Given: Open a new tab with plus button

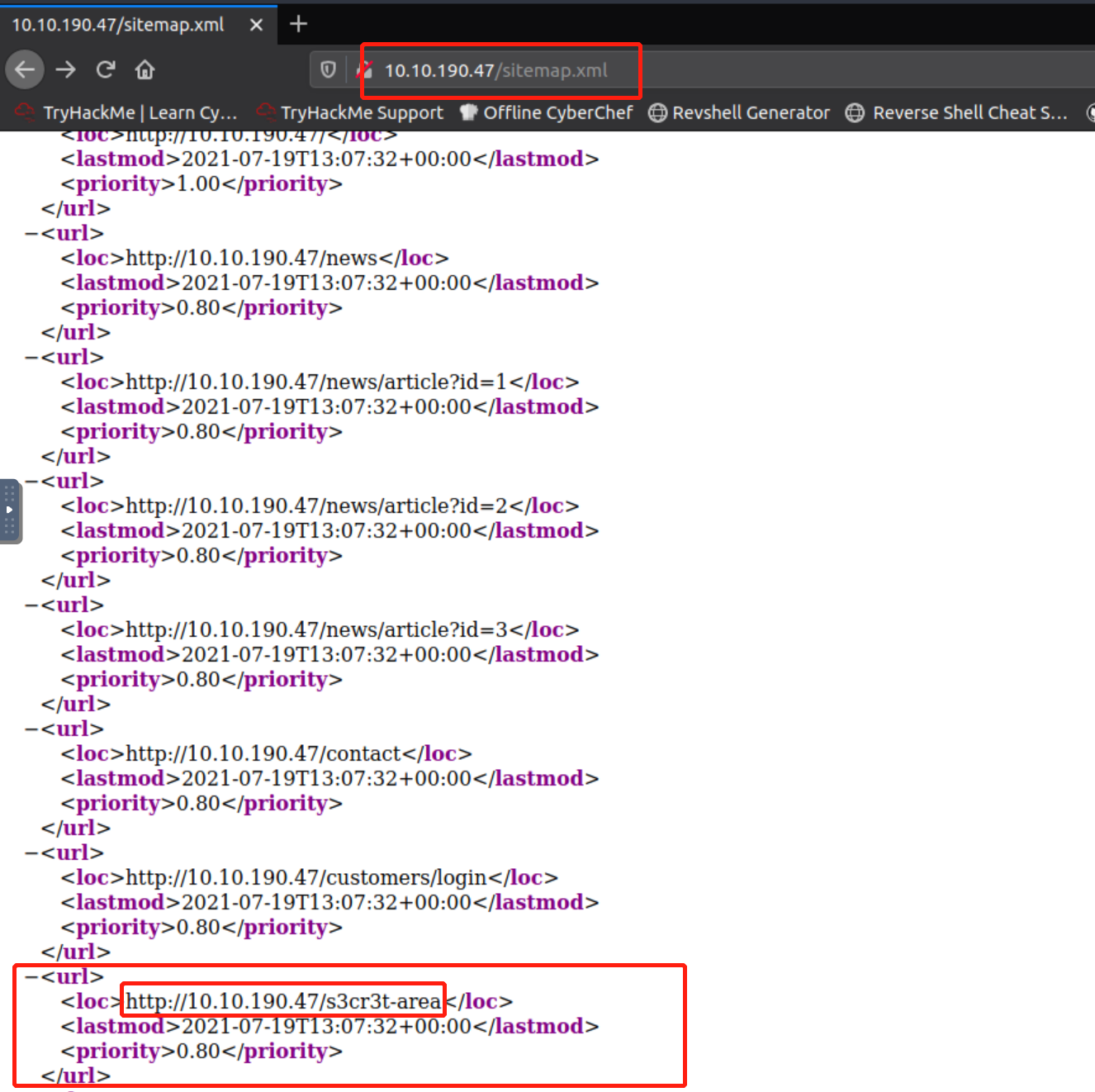Looking at the screenshot, I should (298, 24).
